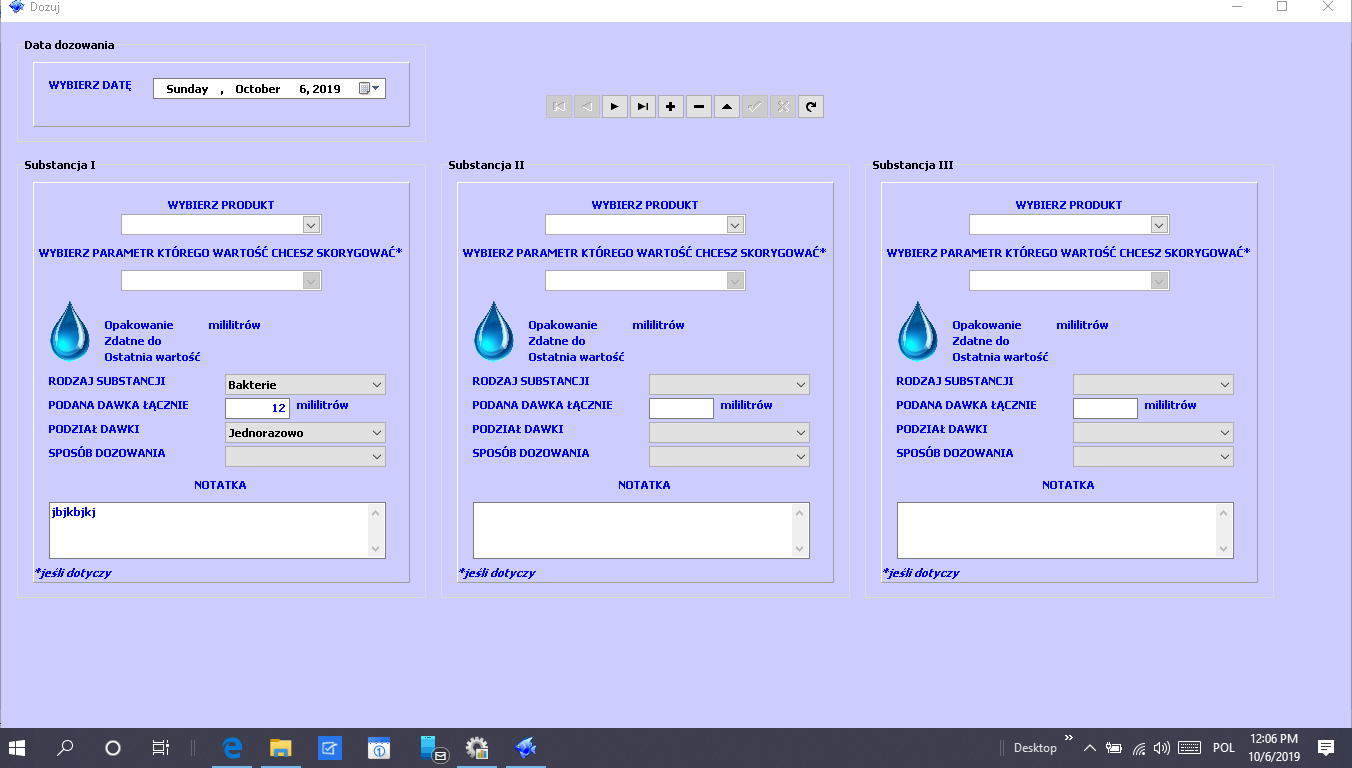The height and width of the screenshot is (768, 1352).
Task: Click the edit record up-triangle button
Action: tap(727, 106)
